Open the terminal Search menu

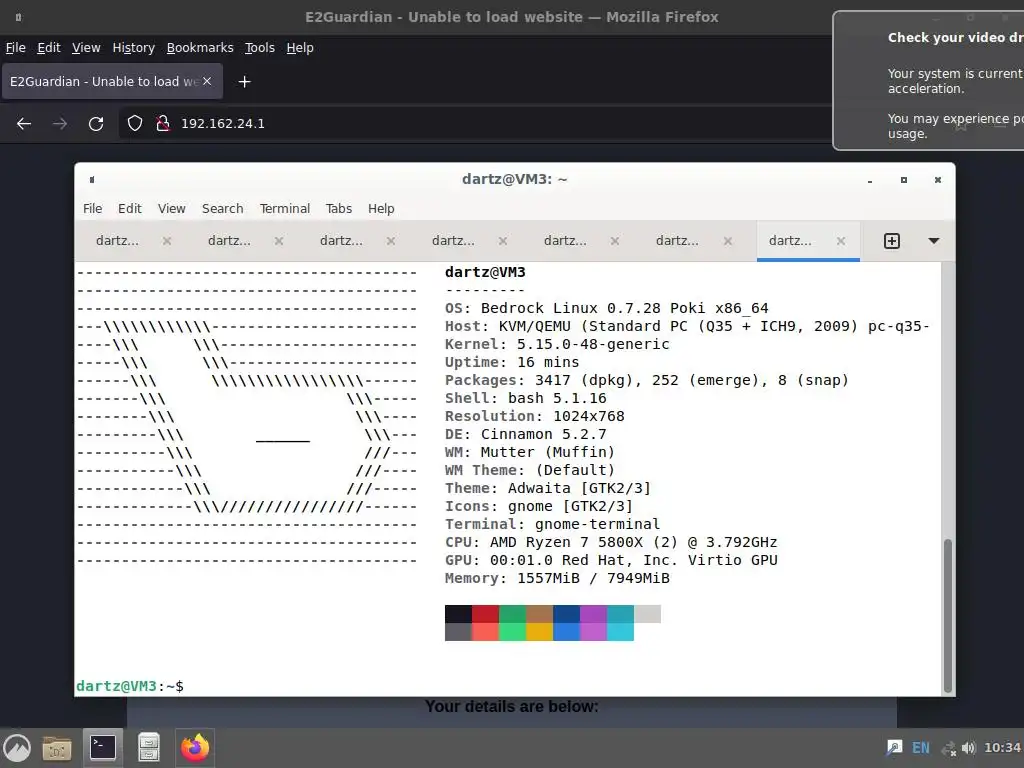pos(222,208)
